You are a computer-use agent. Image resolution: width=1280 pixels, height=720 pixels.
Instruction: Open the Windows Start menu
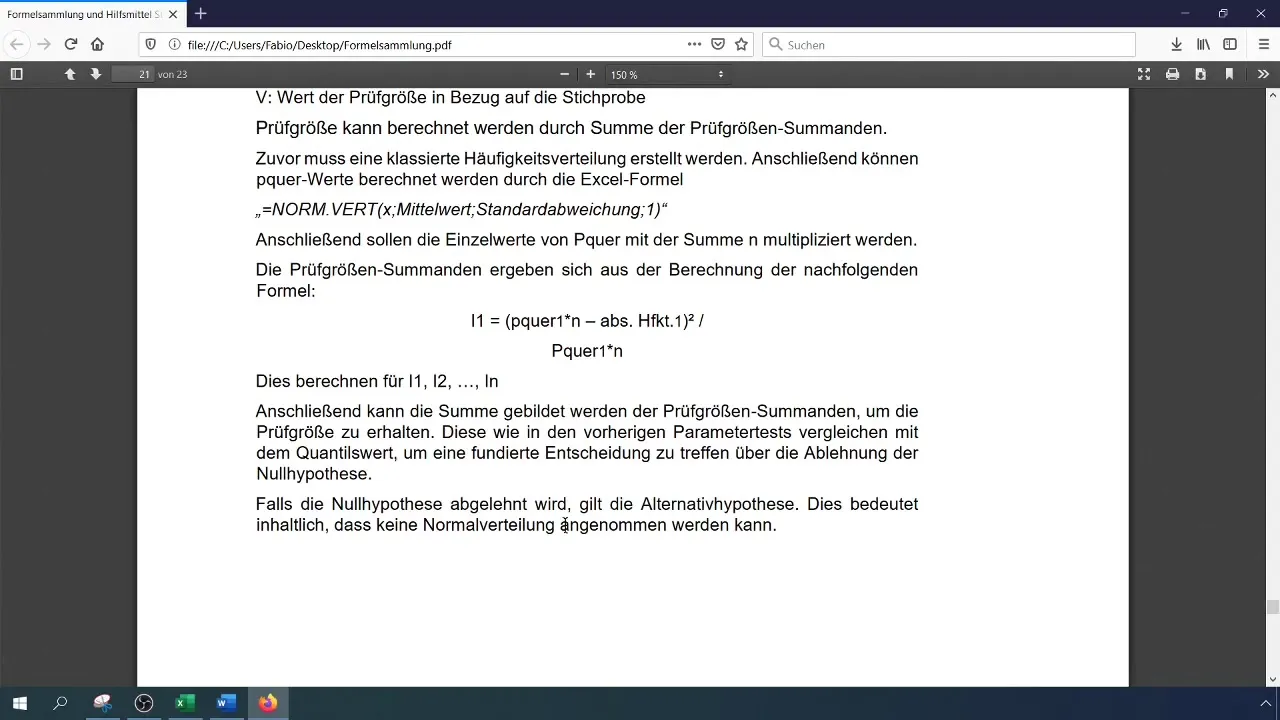click(x=20, y=703)
